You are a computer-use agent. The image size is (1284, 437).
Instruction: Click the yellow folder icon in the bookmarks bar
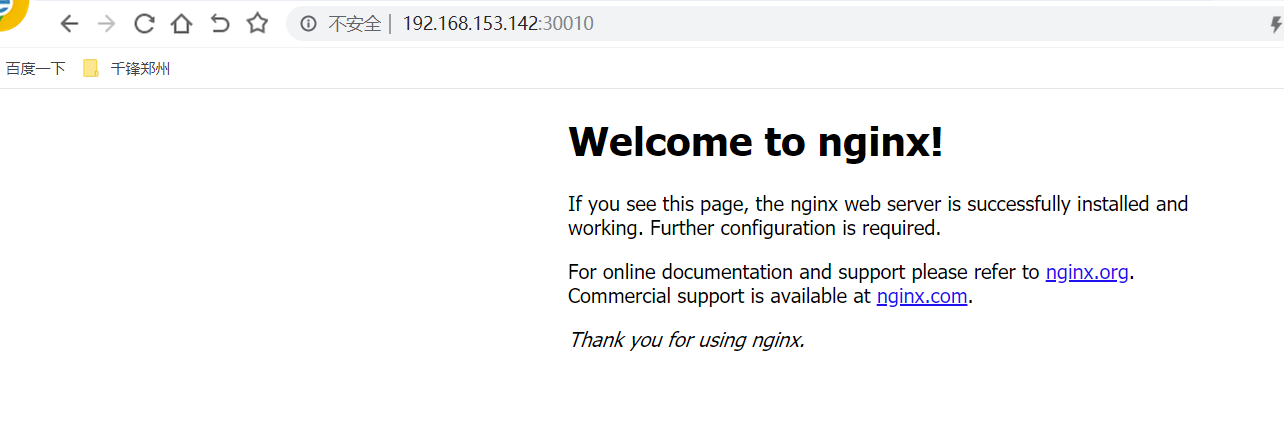tap(91, 69)
